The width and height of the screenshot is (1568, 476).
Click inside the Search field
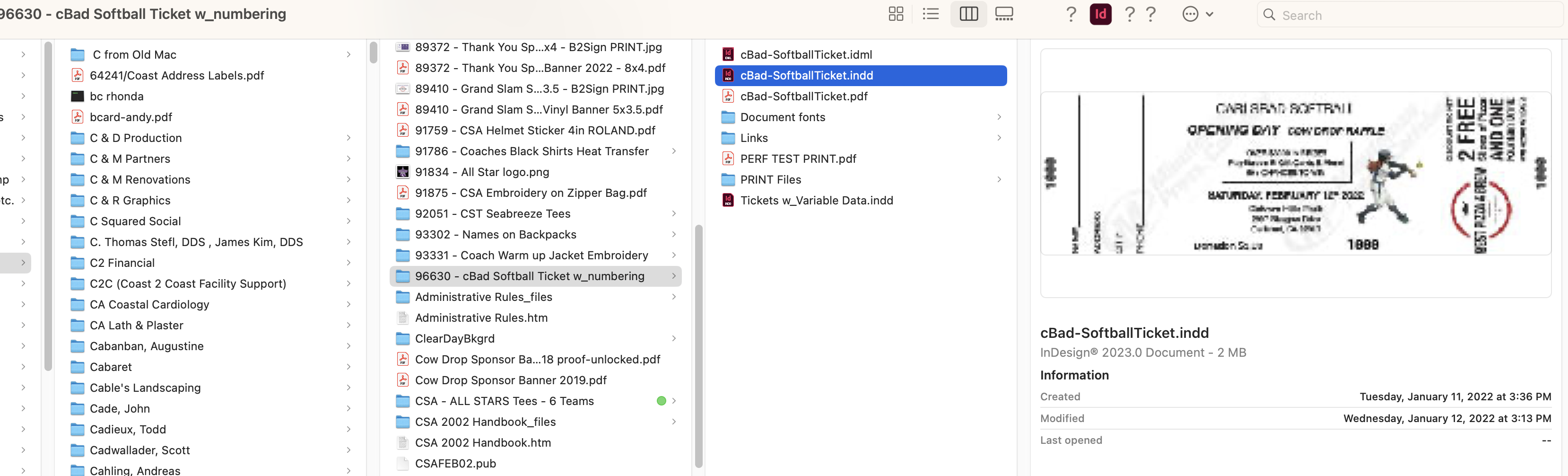click(x=1369, y=15)
